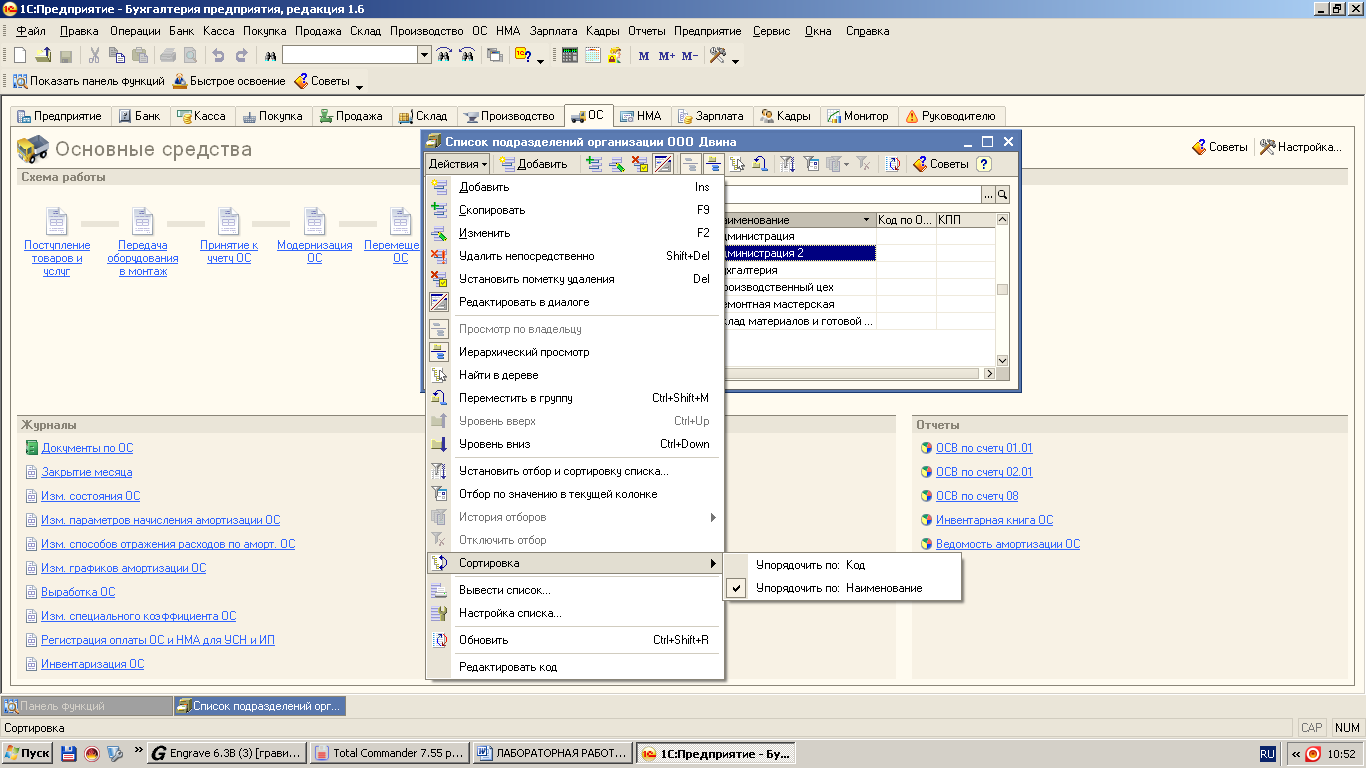Choose Скопировать in the Actions menu
Viewport: 1366px width, 768px height.
[575, 210]
